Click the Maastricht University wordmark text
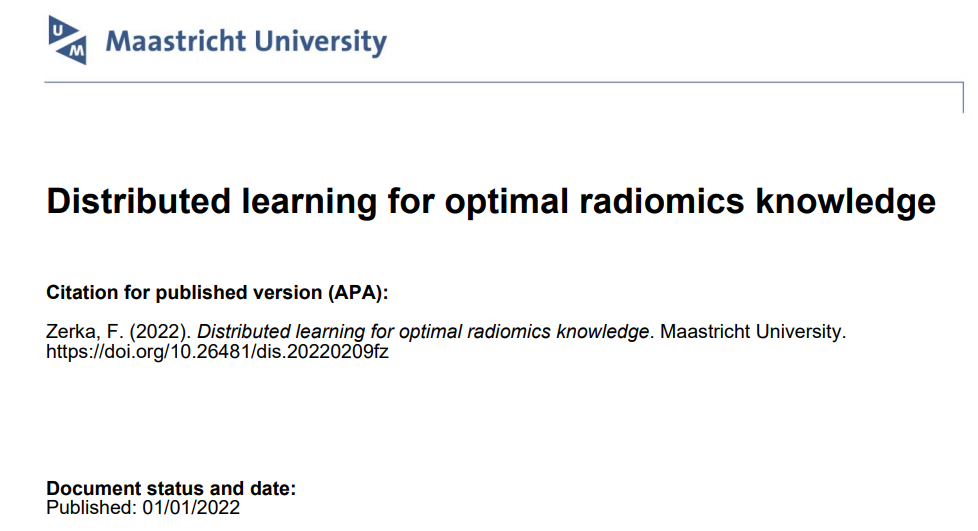The width and height of the screenshot is (978, 531). 246,42
